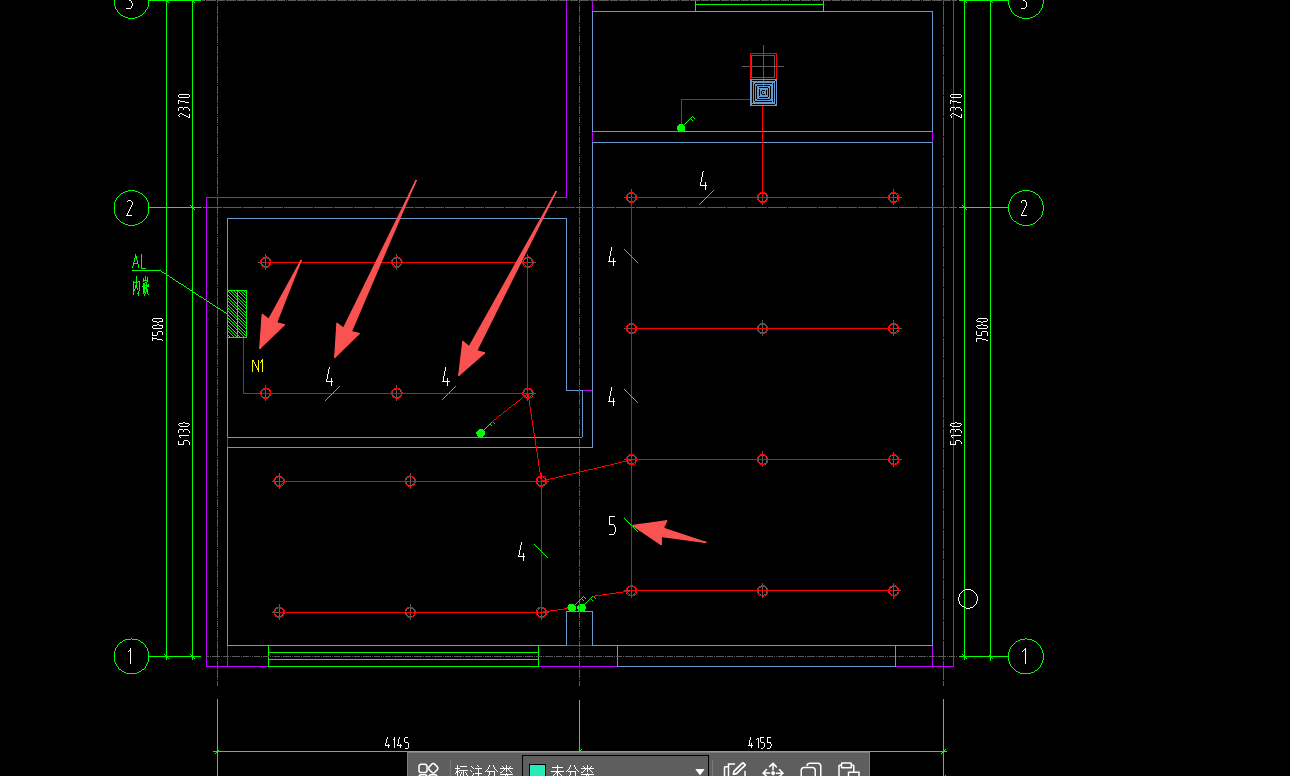
Task: Select the concentric-square ceiling fixture symbol
Action: point(763,93)
